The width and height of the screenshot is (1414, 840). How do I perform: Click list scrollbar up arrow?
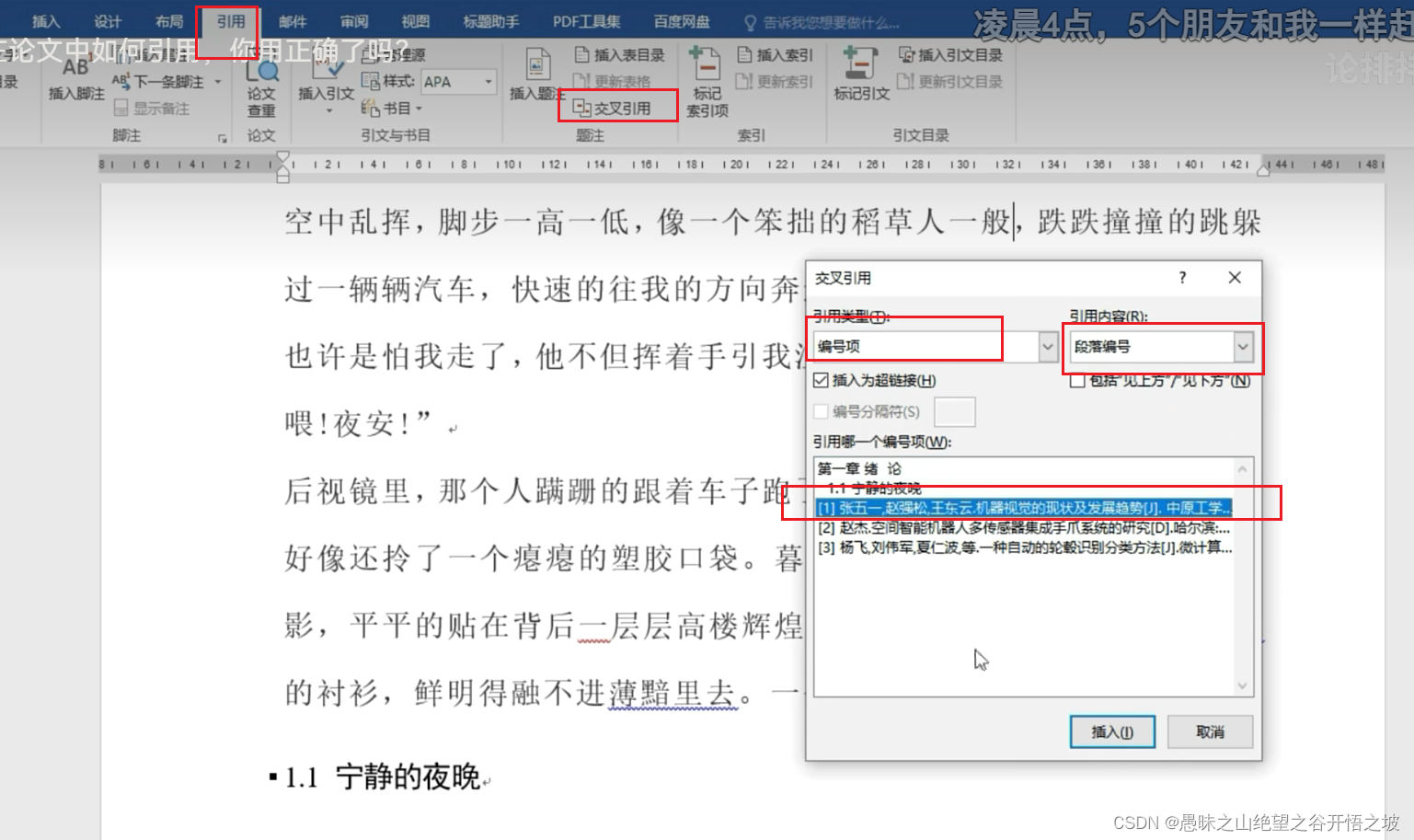point(1243,468)
